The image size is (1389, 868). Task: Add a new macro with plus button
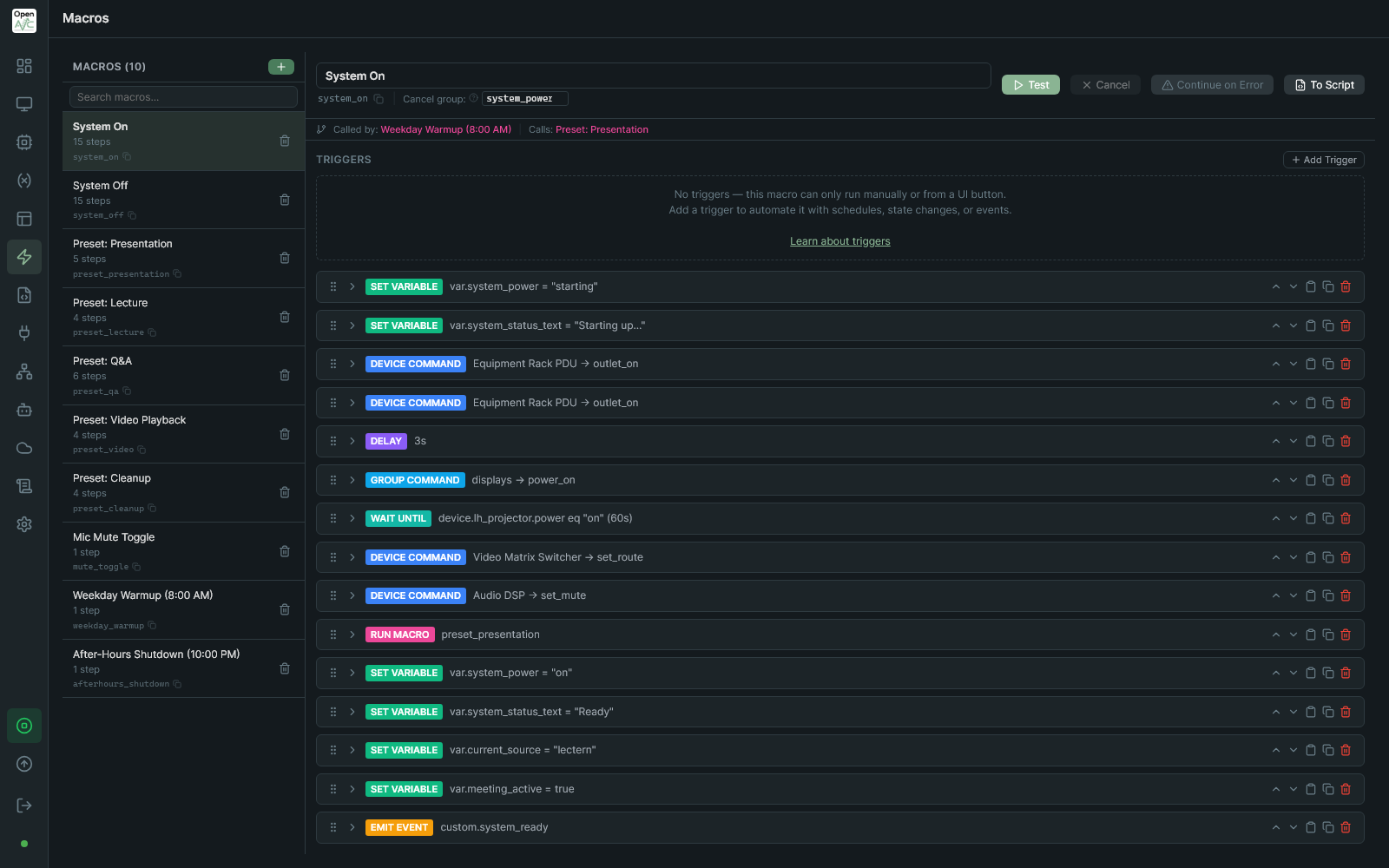[281, 67]
